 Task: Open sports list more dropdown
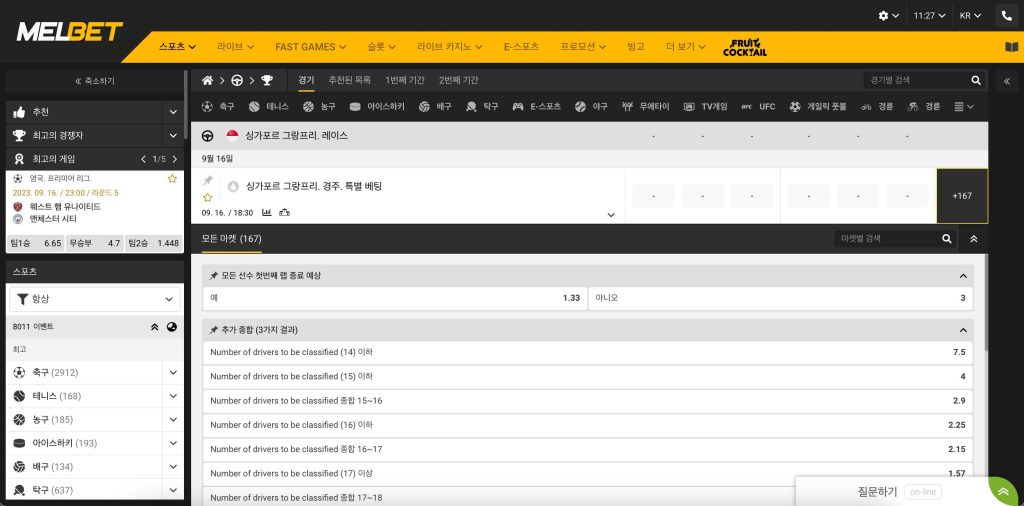coord(964,106)
